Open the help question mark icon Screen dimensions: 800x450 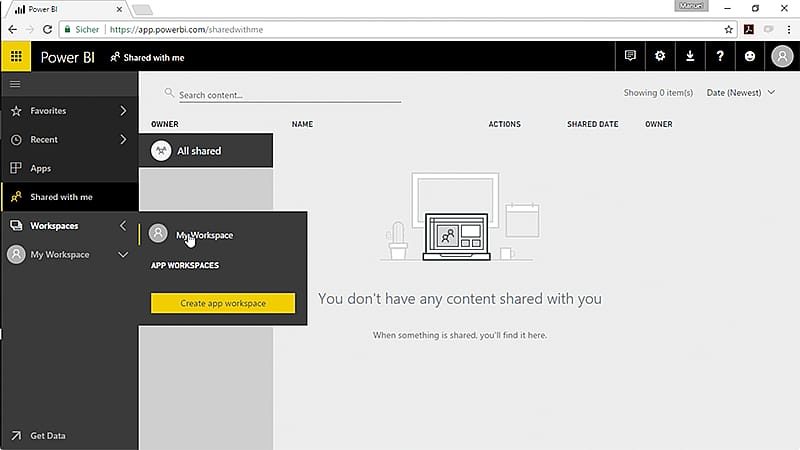pos(720,56)
